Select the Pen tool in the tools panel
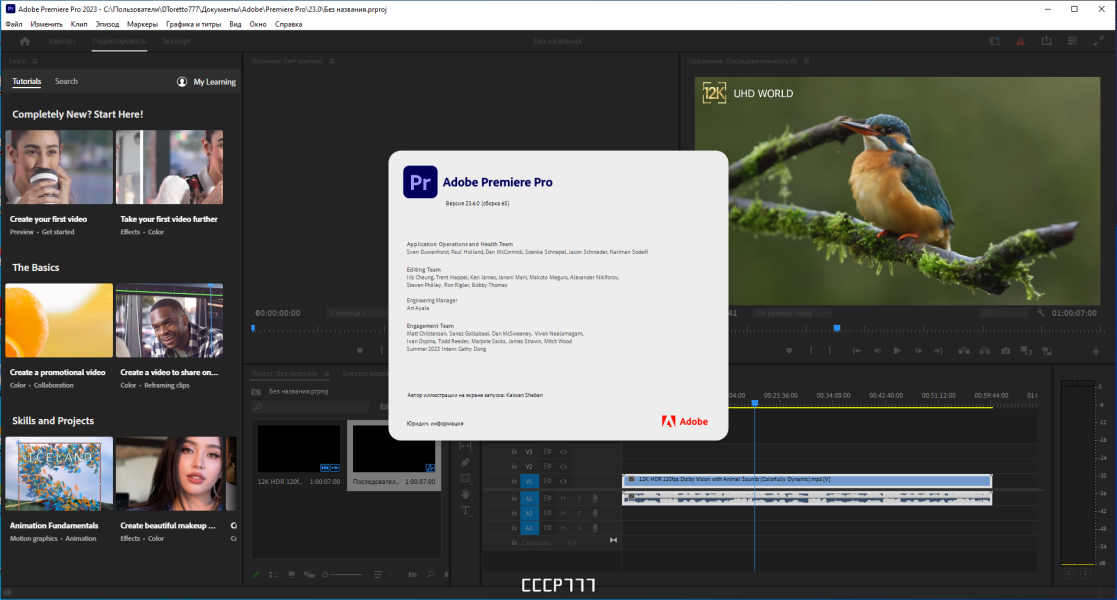This screenshot has height=600, width=1117. point(465,462)
